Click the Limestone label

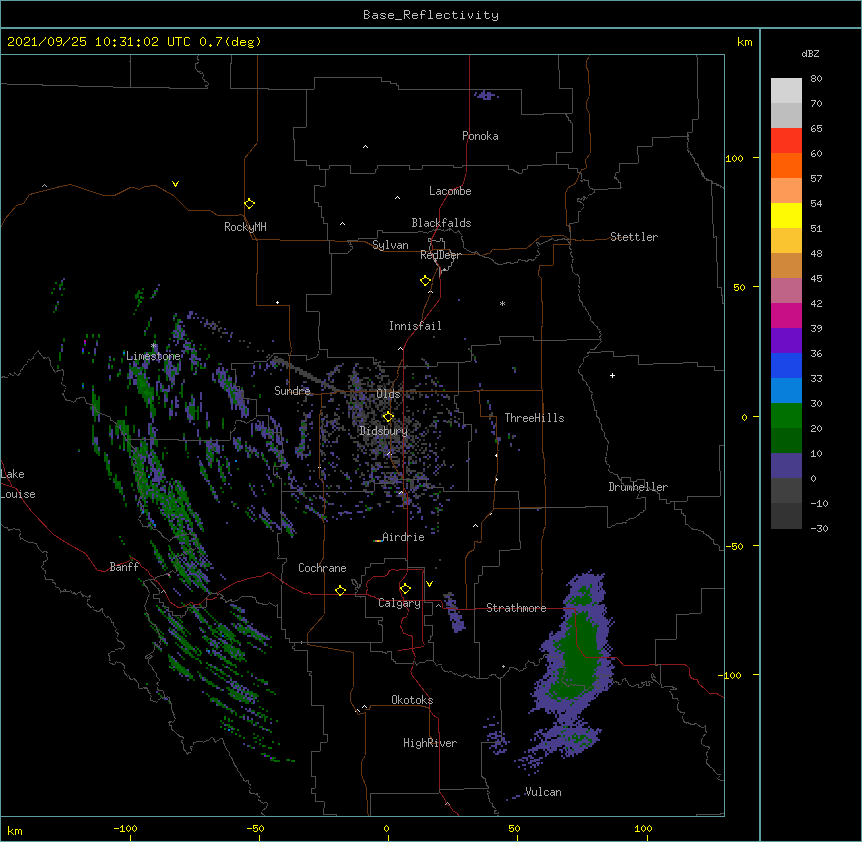pyautogui.click(x=153, y=356)
